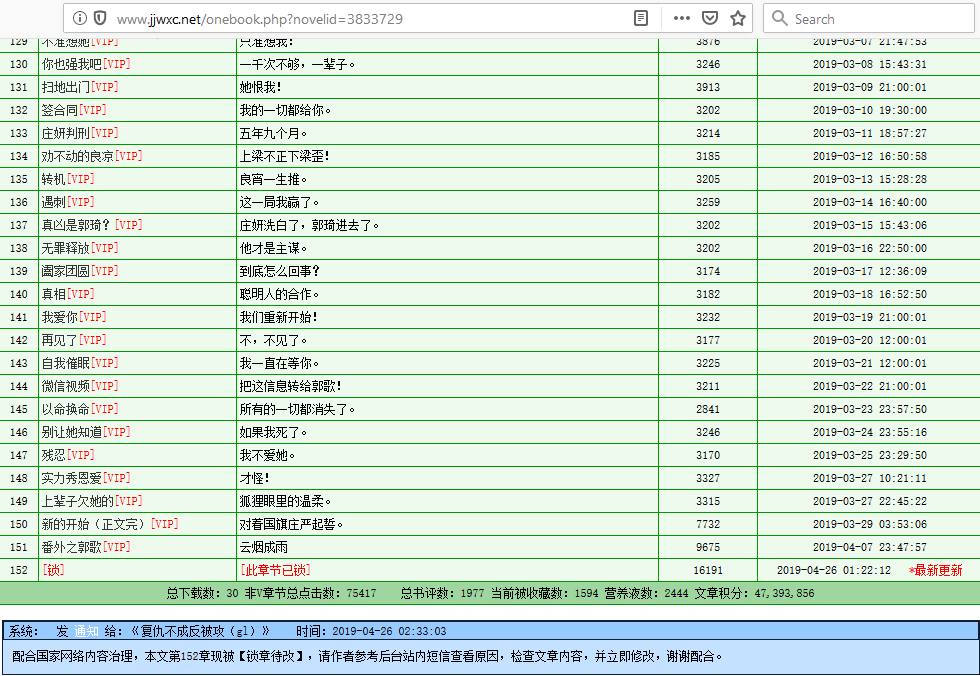Open chapter 134 title 劝不动的良京
Image resolution: width=980 pixels, height=676 pixels.
tap(77, 156)
